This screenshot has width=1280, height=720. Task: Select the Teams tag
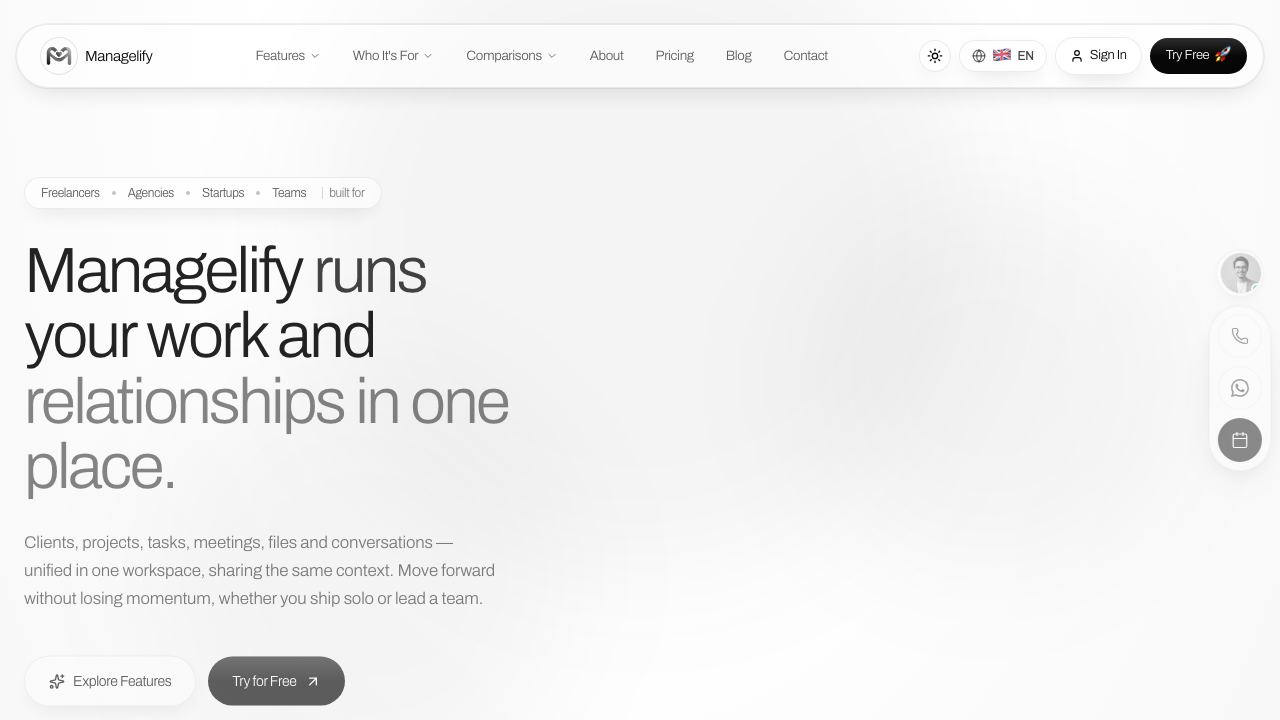[289, 193]
